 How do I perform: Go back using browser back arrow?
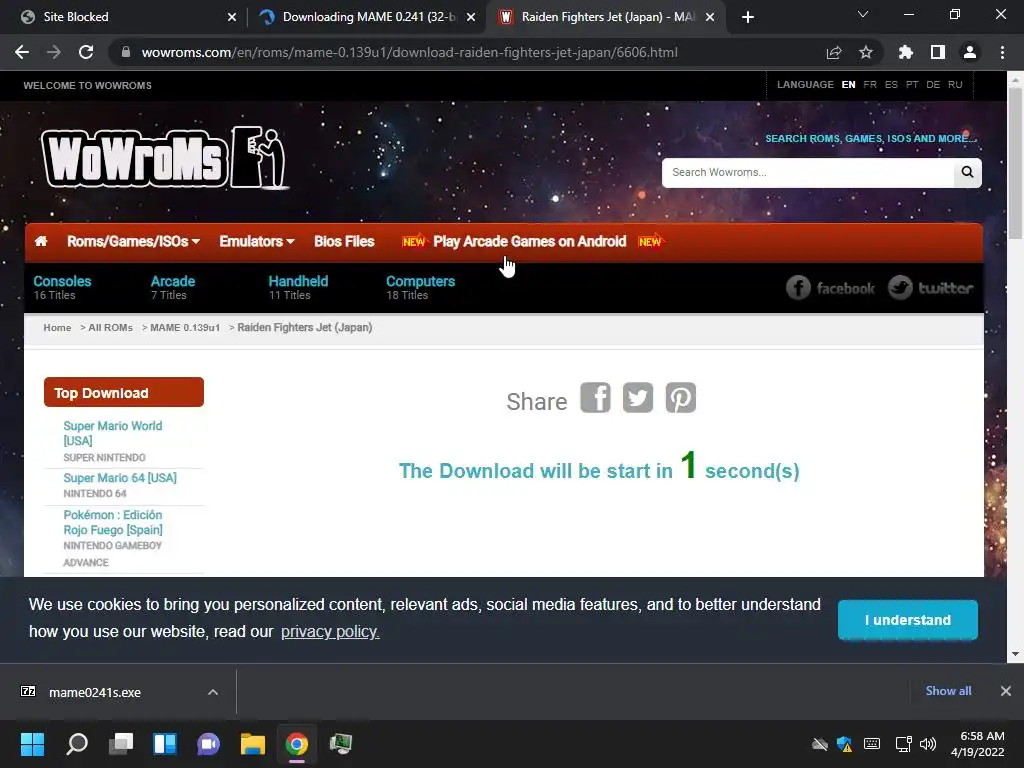click(22, 52)
